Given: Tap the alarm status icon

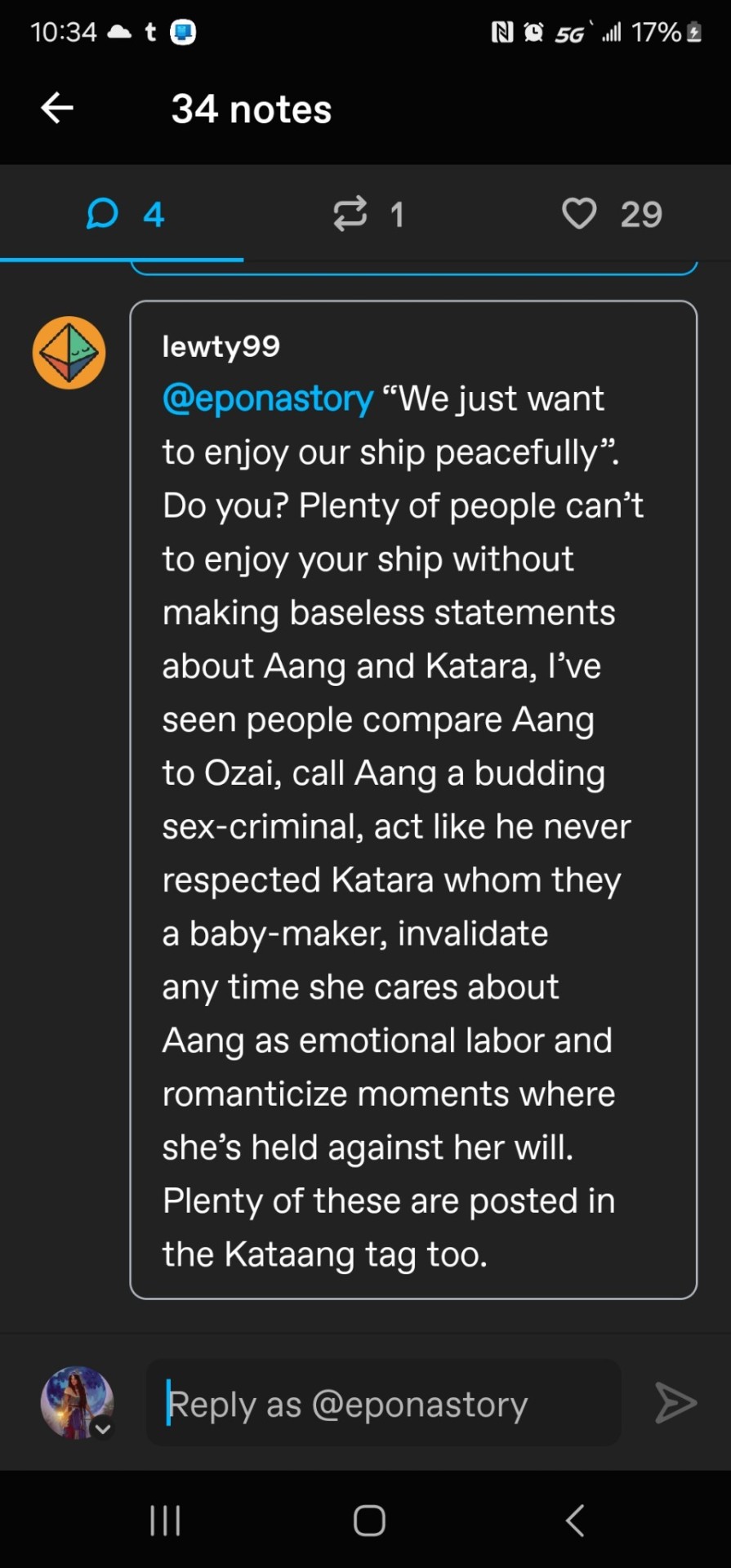Looking at the screenshot, I should tap(533, 33).
